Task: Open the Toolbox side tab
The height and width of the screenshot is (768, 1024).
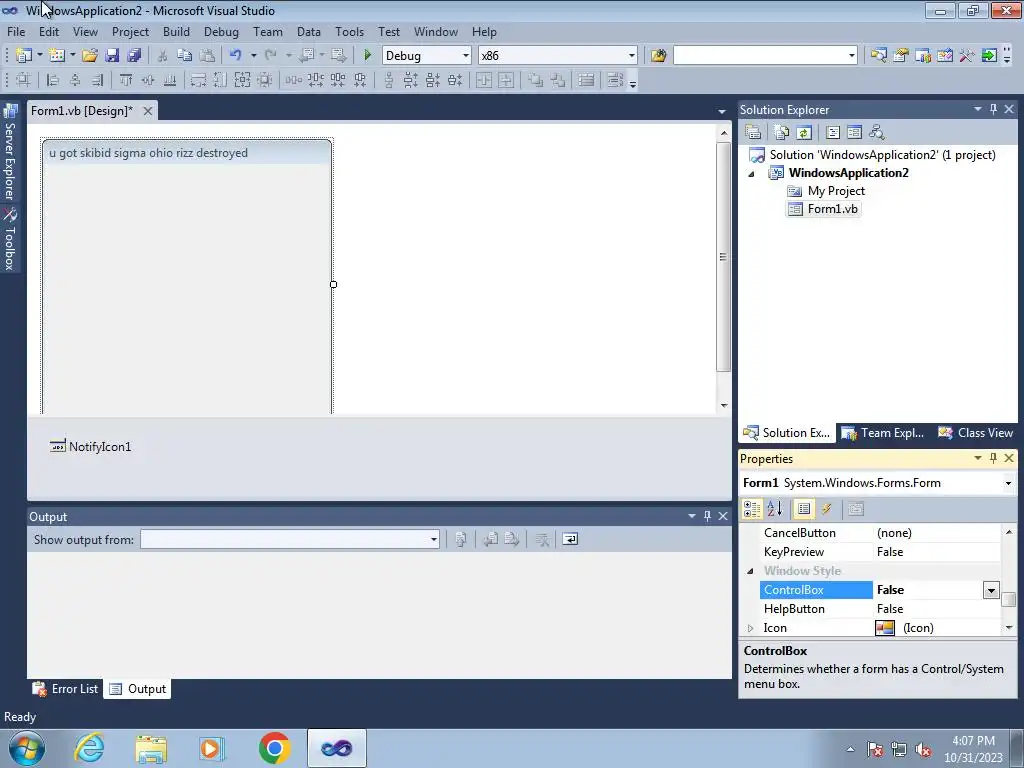Action: (9, 240)
